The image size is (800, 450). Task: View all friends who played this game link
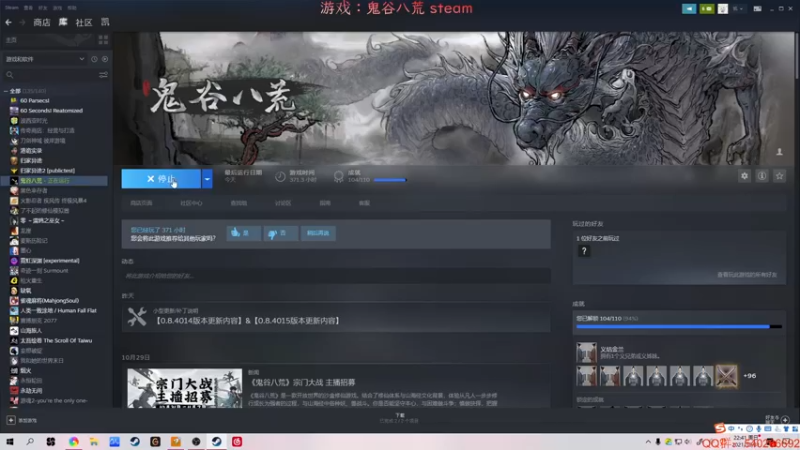coord(747,275)
